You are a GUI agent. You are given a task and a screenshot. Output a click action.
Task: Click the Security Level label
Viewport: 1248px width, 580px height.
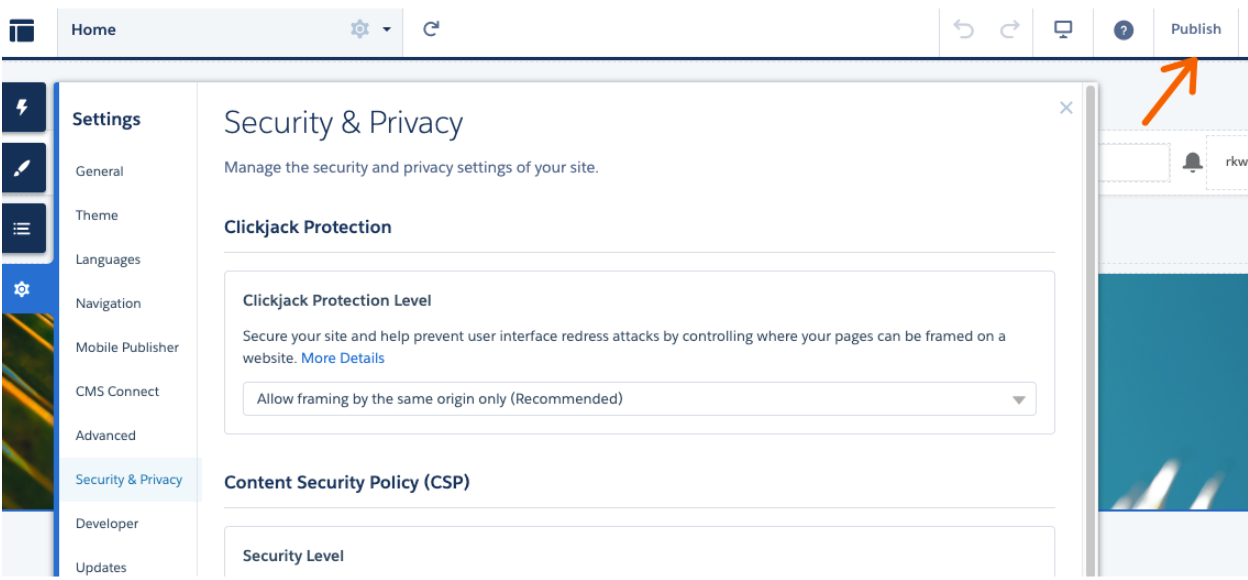(x=293, y=555)
